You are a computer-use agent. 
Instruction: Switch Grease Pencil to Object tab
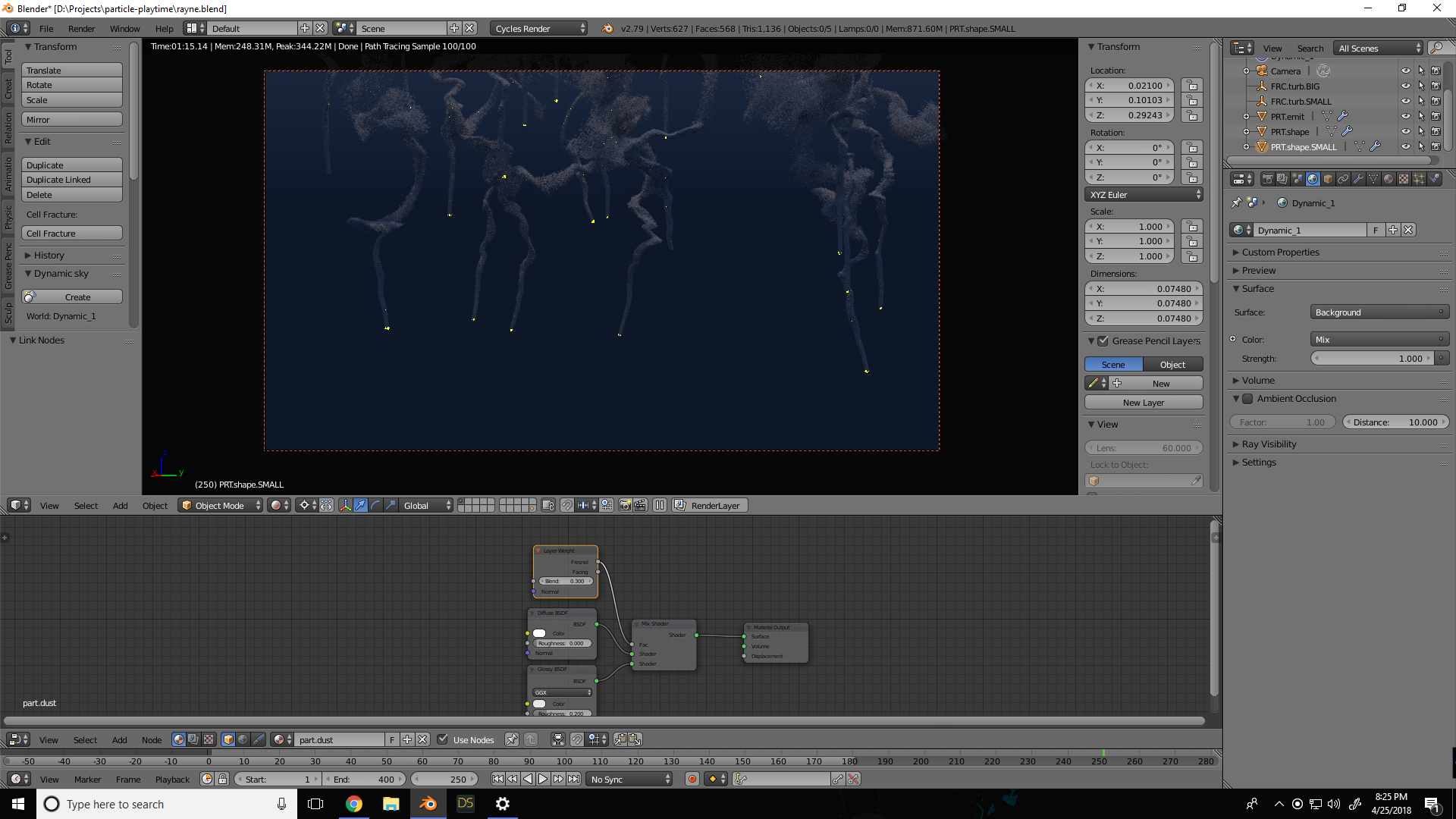1172,365
